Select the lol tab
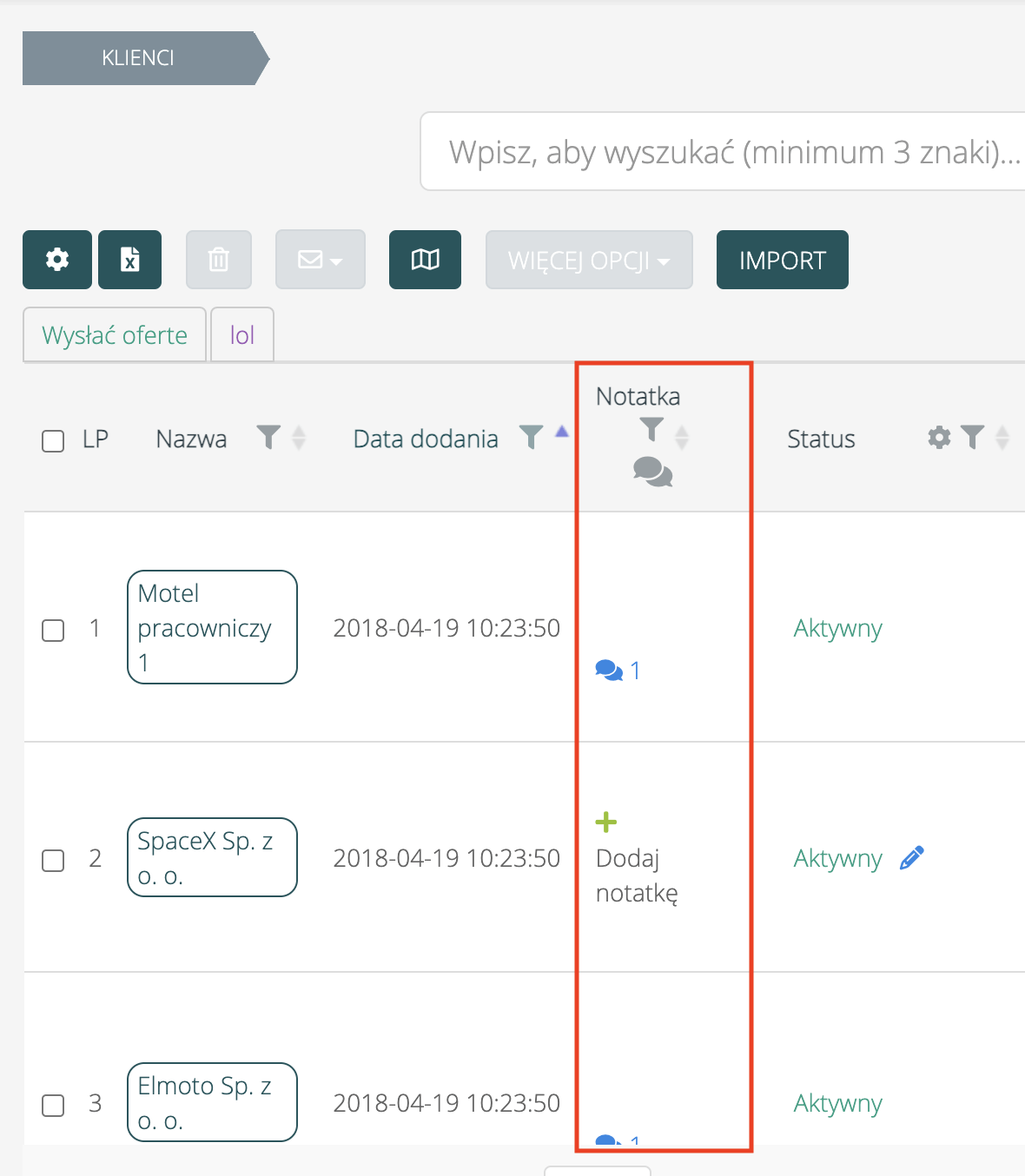 pyautogui.click(x=242, y=335)
